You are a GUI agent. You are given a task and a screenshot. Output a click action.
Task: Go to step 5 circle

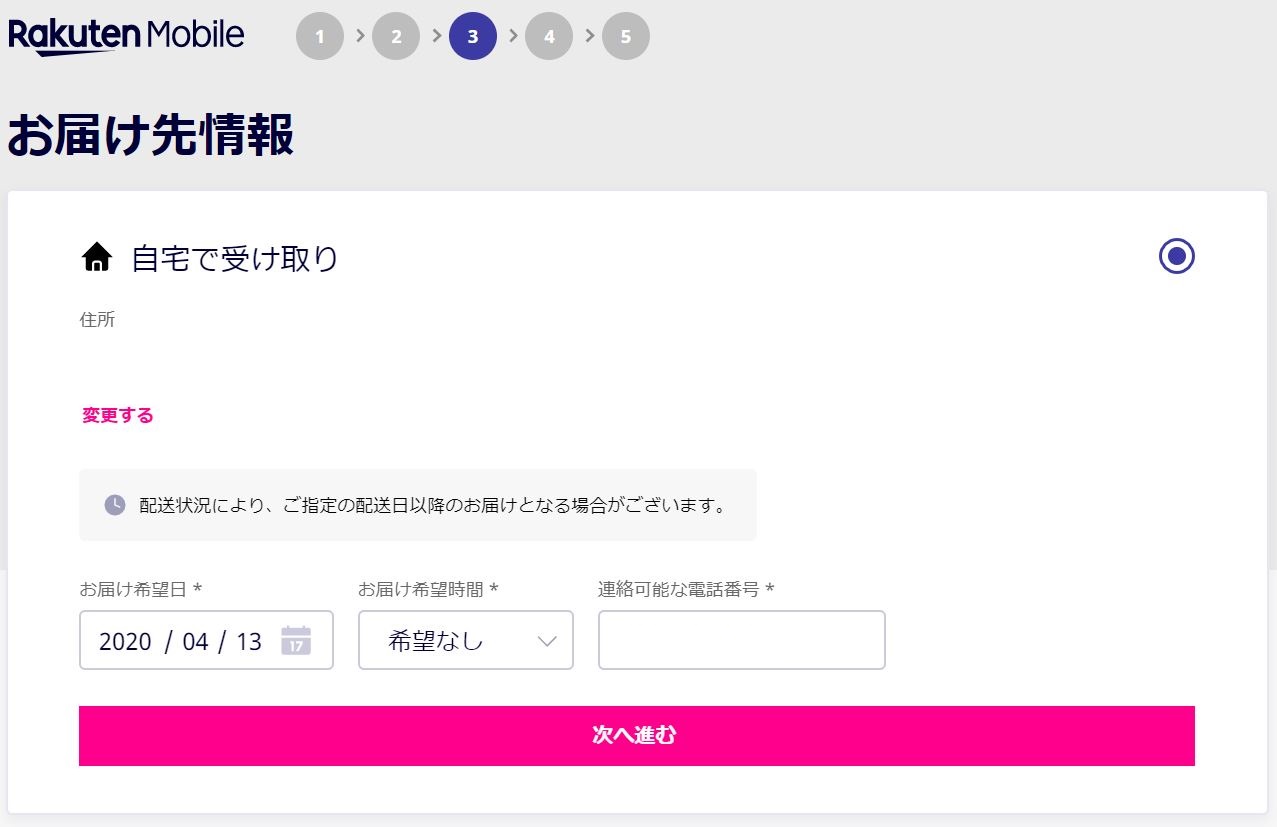click(x=626, y=37)
